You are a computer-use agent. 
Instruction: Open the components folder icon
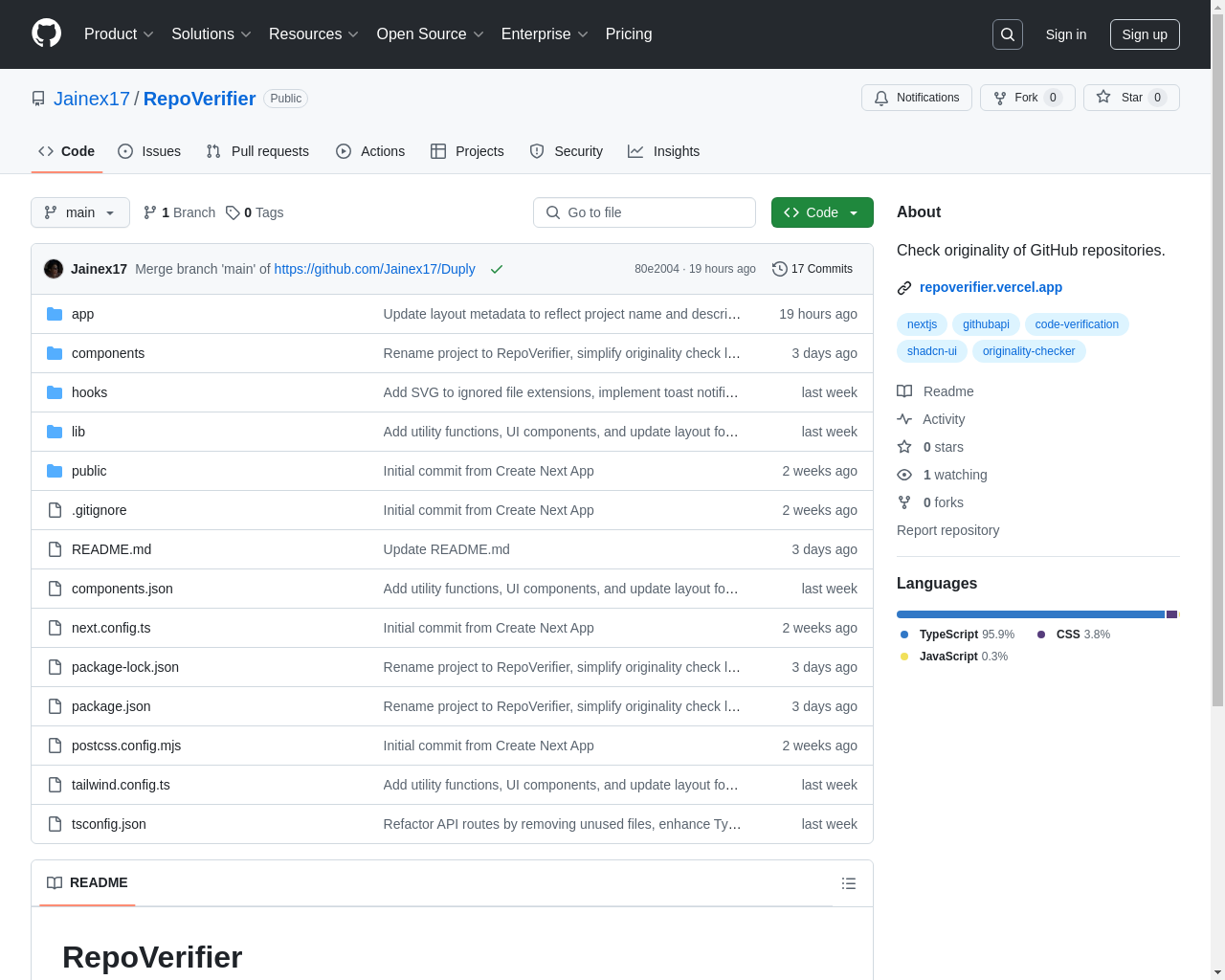55,353
